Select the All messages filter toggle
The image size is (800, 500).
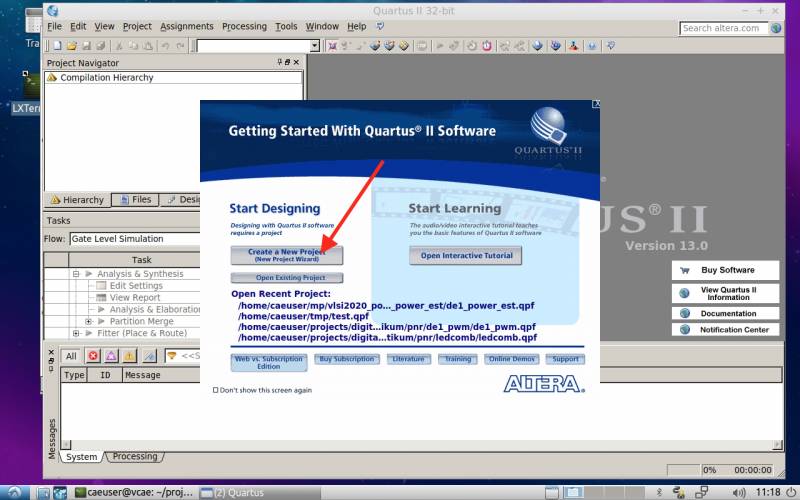[x=71, y=356]
